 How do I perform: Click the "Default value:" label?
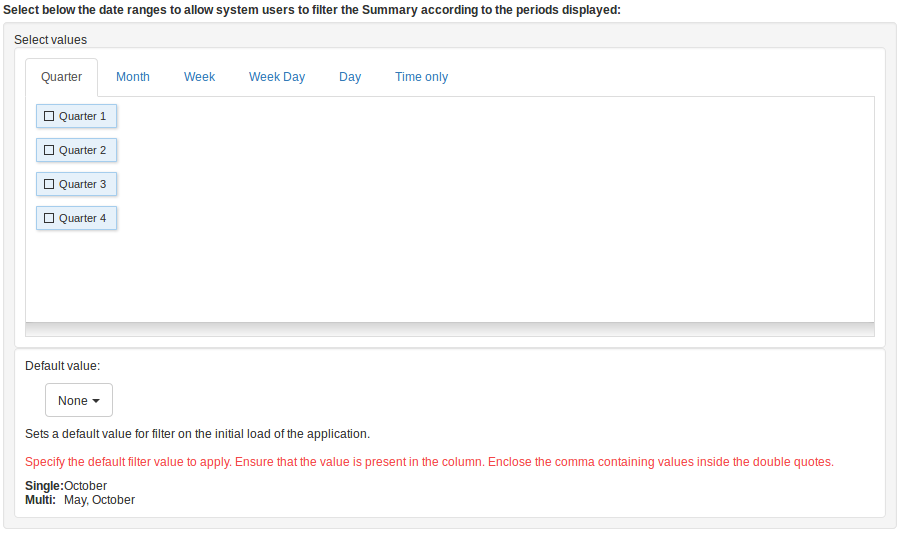click(x=62, y=366)
